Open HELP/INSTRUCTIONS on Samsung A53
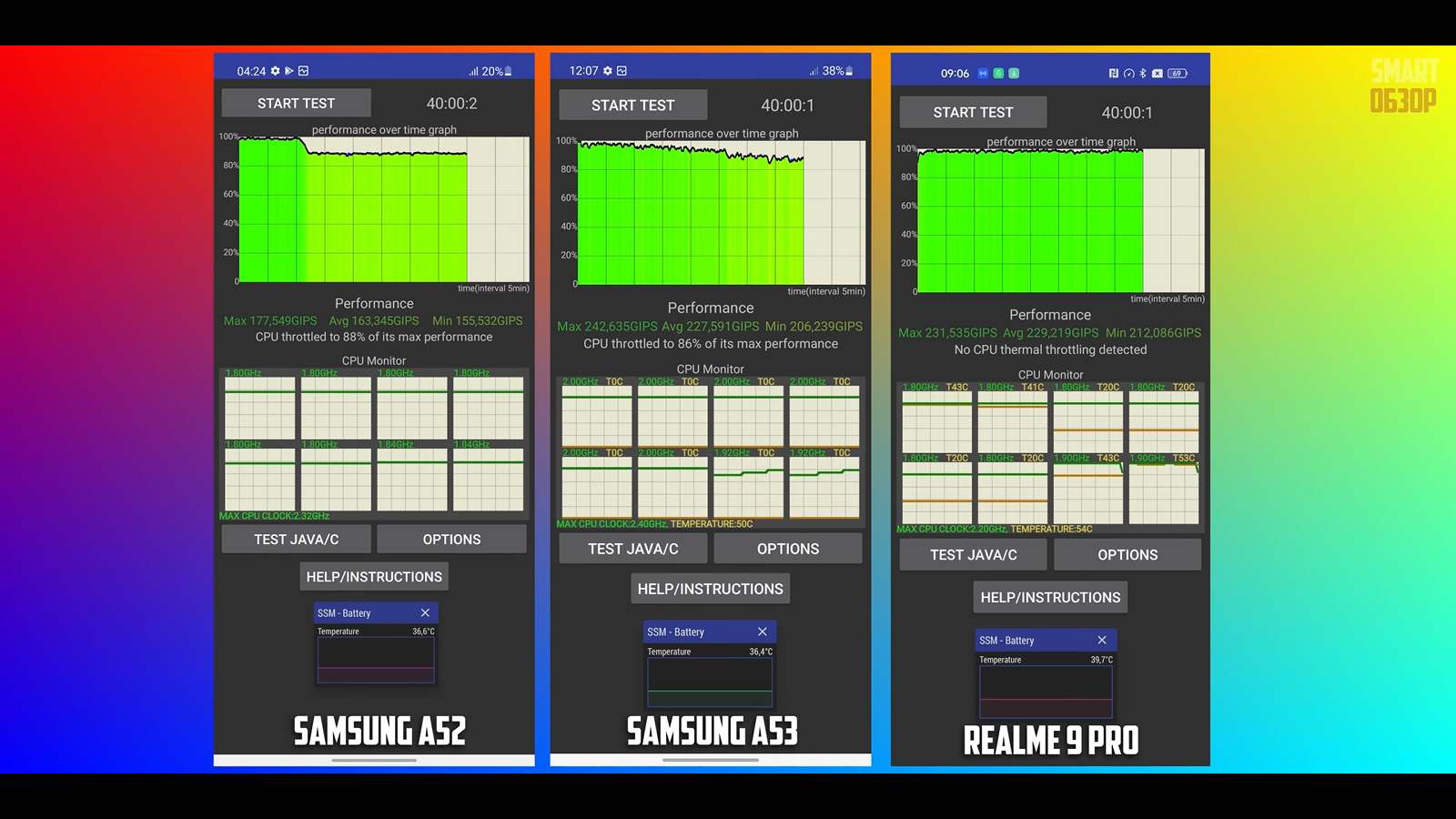1456x819 pixels. [x=711, y=589]
